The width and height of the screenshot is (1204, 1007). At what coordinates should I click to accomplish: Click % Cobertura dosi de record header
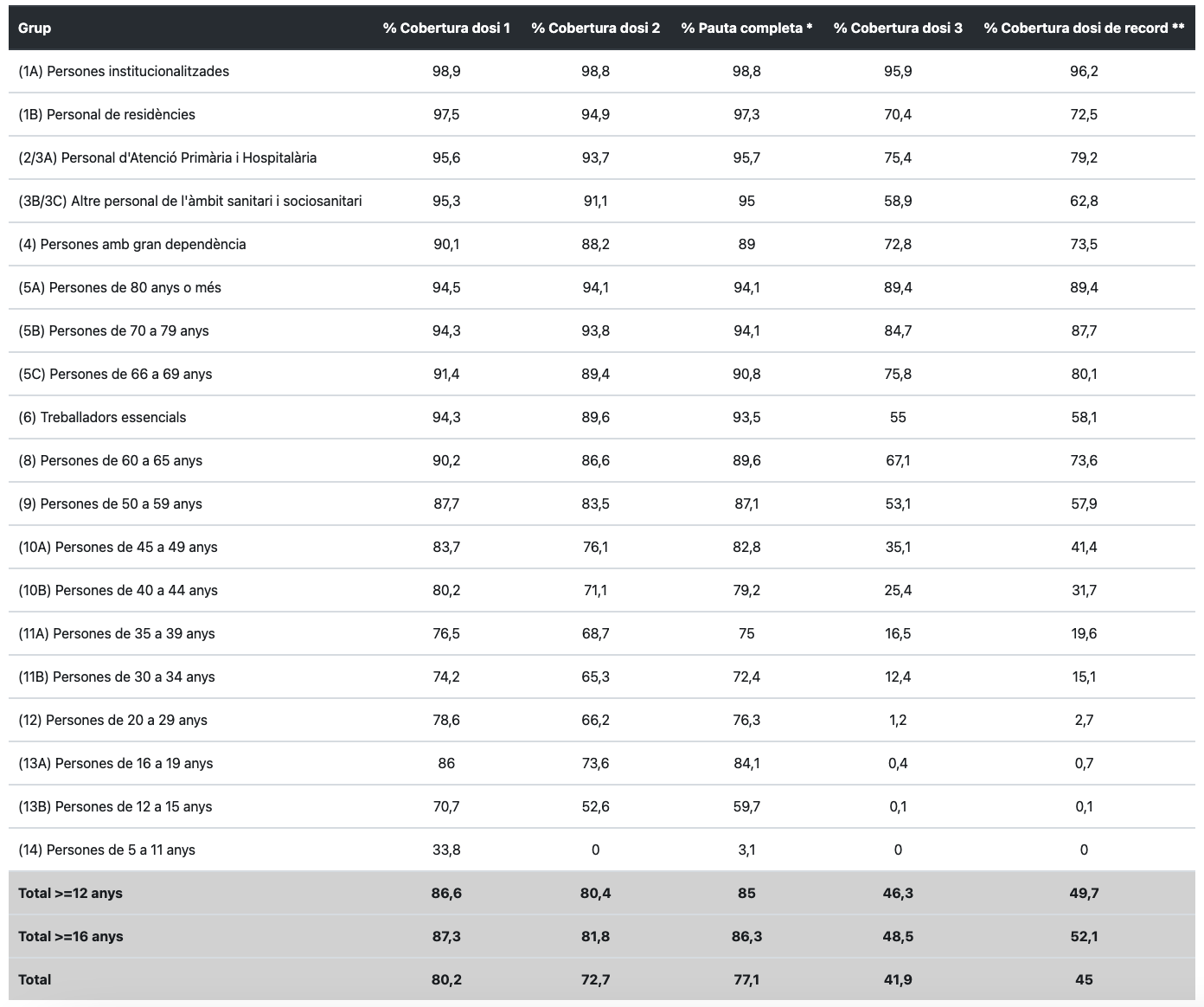click(x=1084, y=28)
